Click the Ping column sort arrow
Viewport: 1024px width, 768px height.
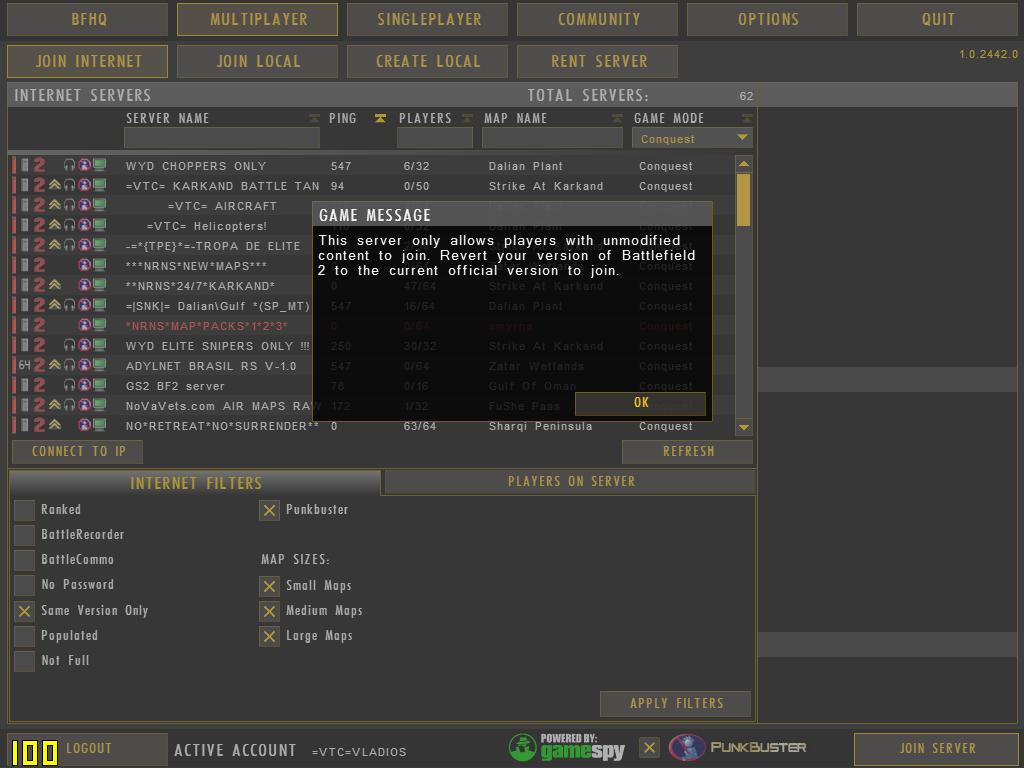pos(380,118)
